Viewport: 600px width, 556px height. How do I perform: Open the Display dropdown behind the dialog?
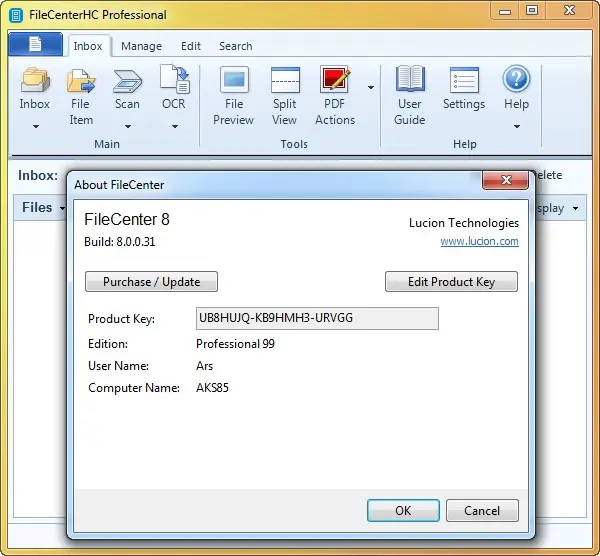click(x=558, y=209)
